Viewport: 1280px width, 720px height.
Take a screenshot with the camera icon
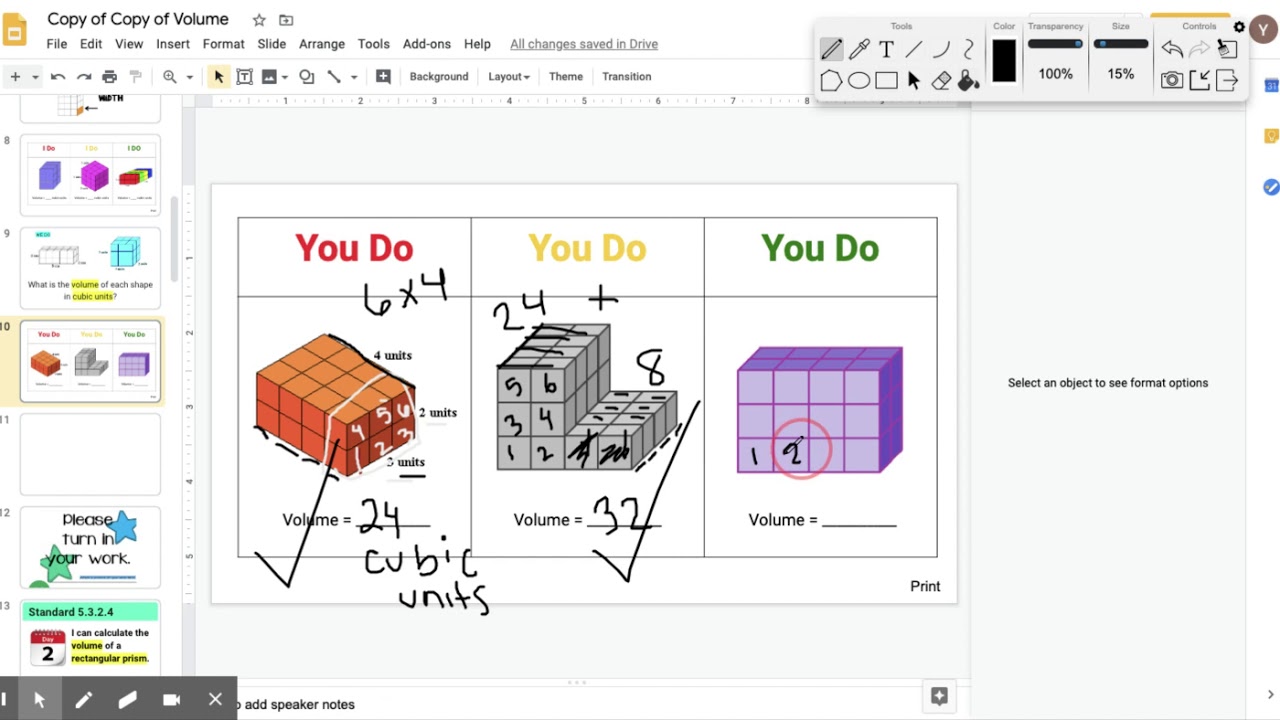1172,80
